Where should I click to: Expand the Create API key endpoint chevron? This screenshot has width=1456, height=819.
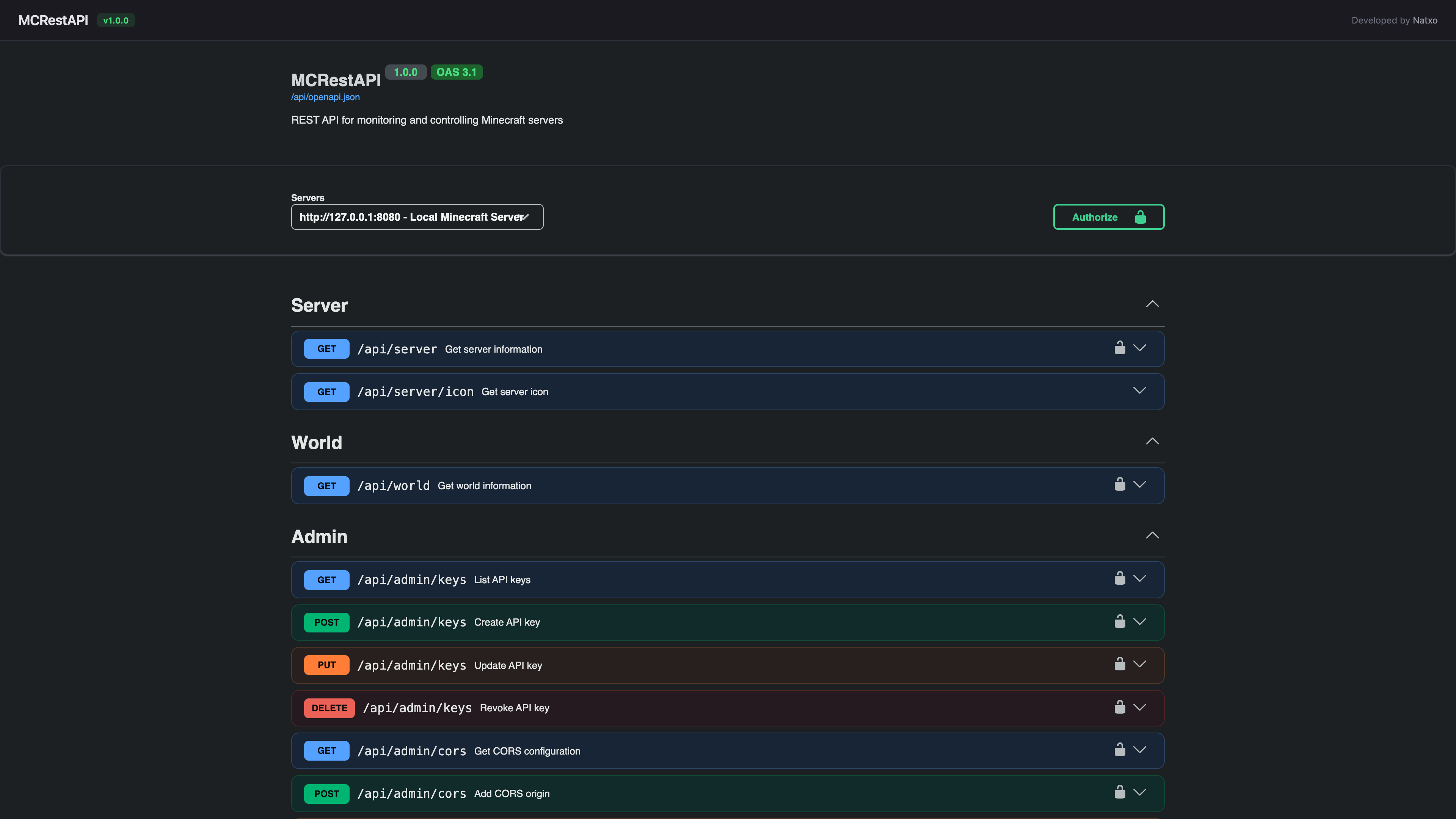[1139, 621]
